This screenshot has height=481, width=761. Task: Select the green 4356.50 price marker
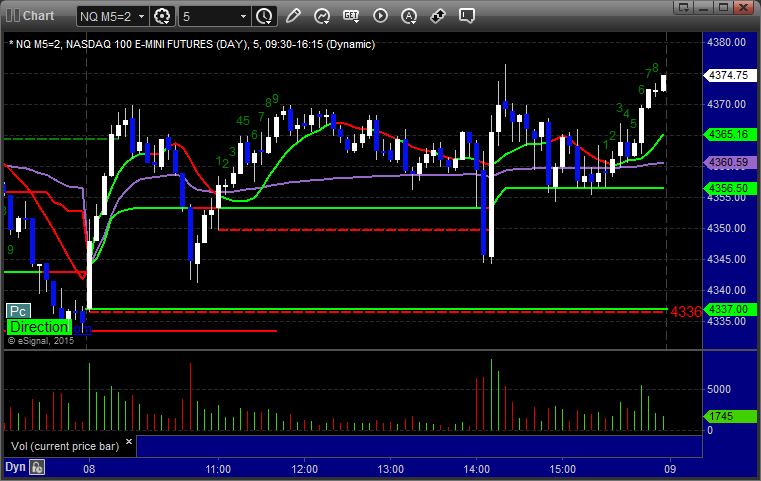[729, 188]
